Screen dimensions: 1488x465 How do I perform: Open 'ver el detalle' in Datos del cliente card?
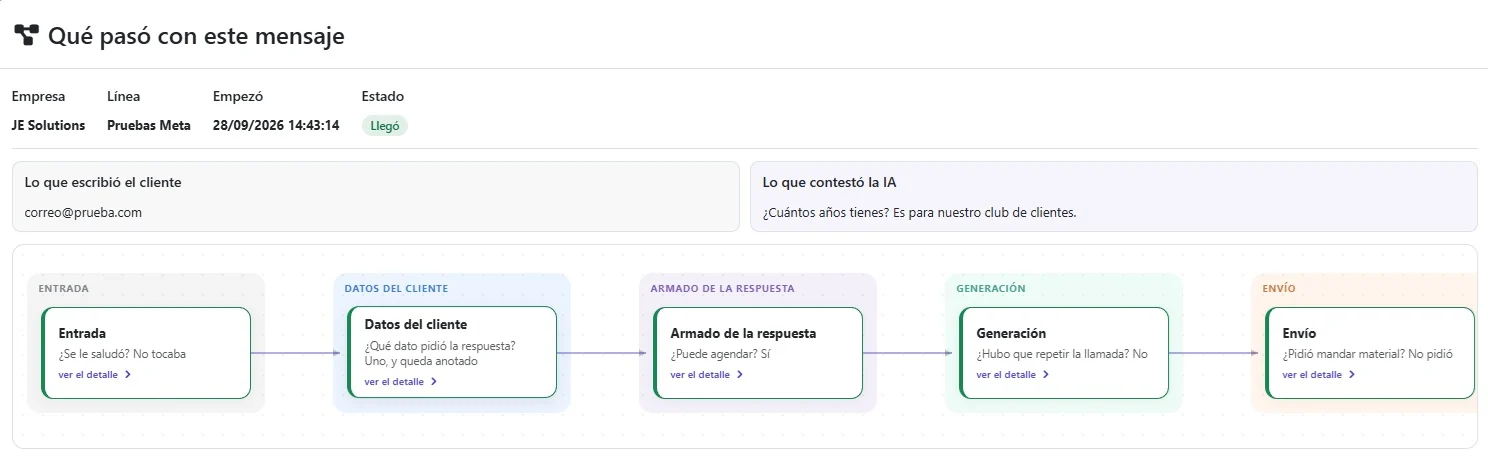pyautogui.click(x=401, y=382)
